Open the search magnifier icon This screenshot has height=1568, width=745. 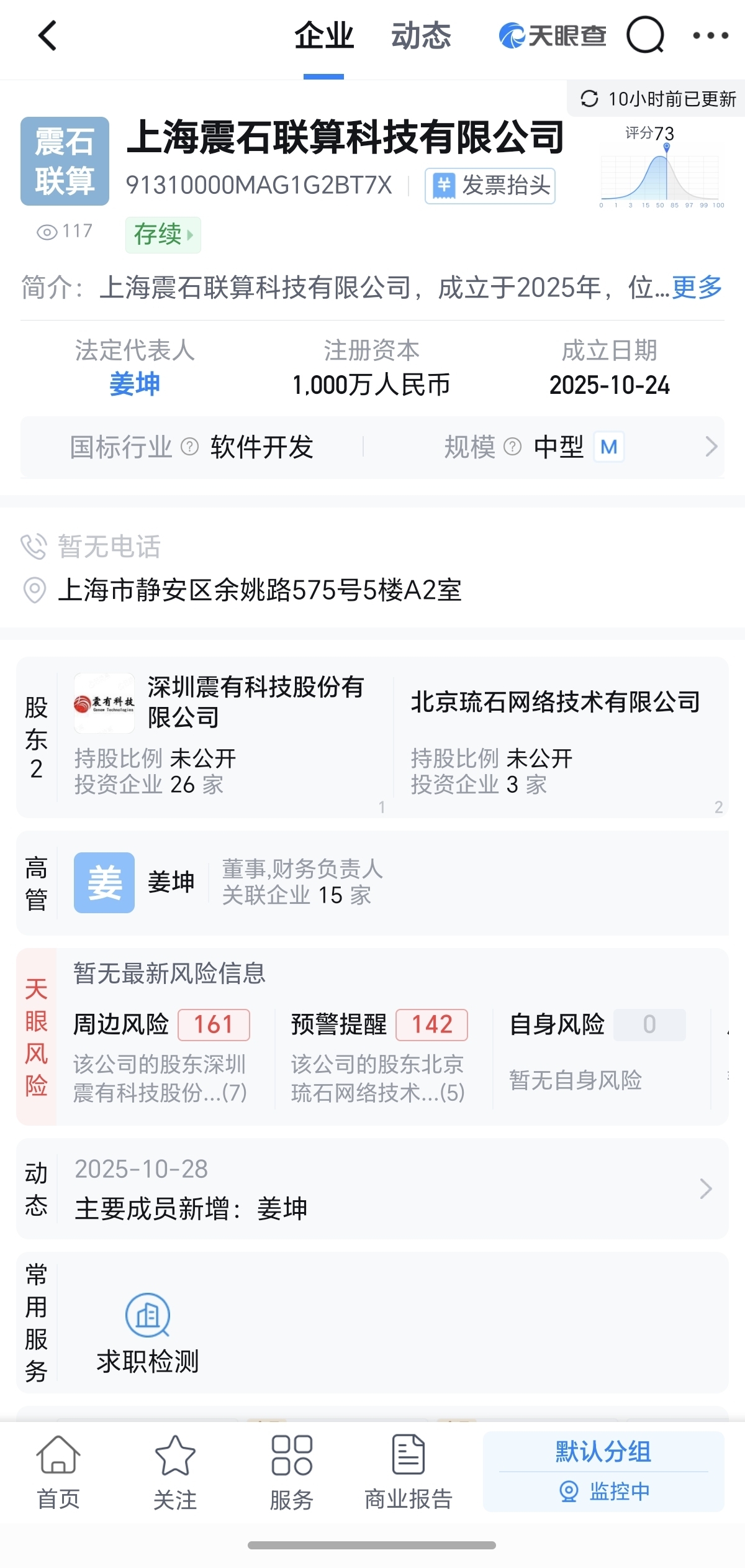click(x=645, y=35)
